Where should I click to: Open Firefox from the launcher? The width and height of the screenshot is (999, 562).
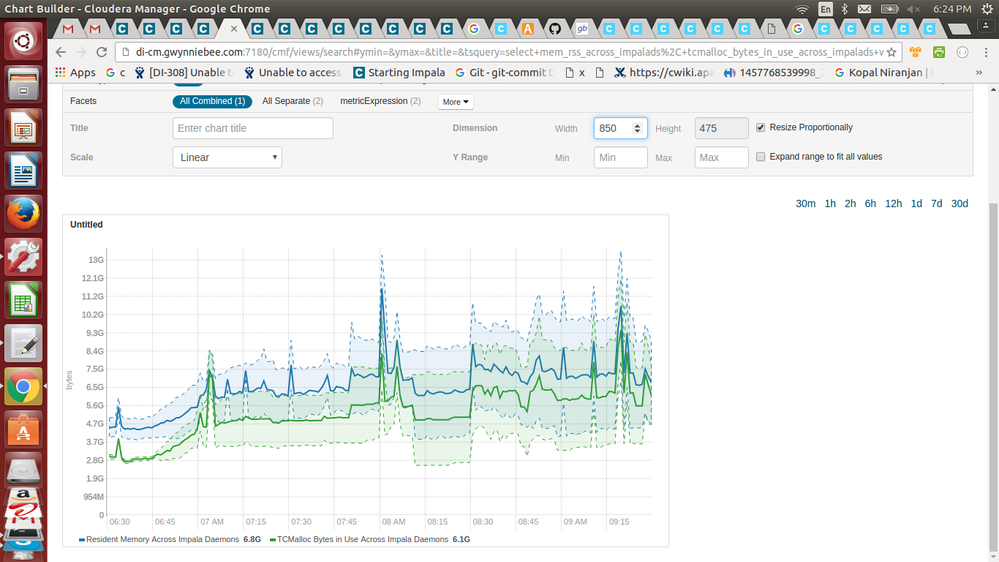point(22,214)
